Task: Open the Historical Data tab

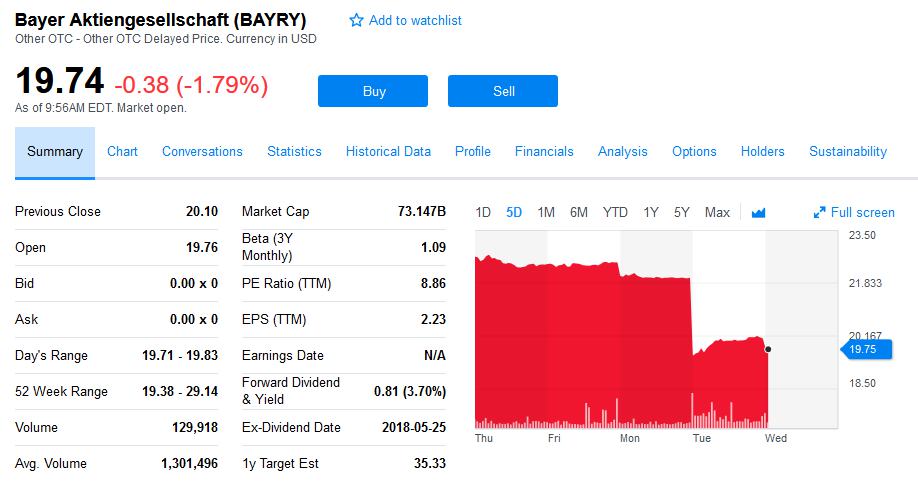Action: (388, 151)
